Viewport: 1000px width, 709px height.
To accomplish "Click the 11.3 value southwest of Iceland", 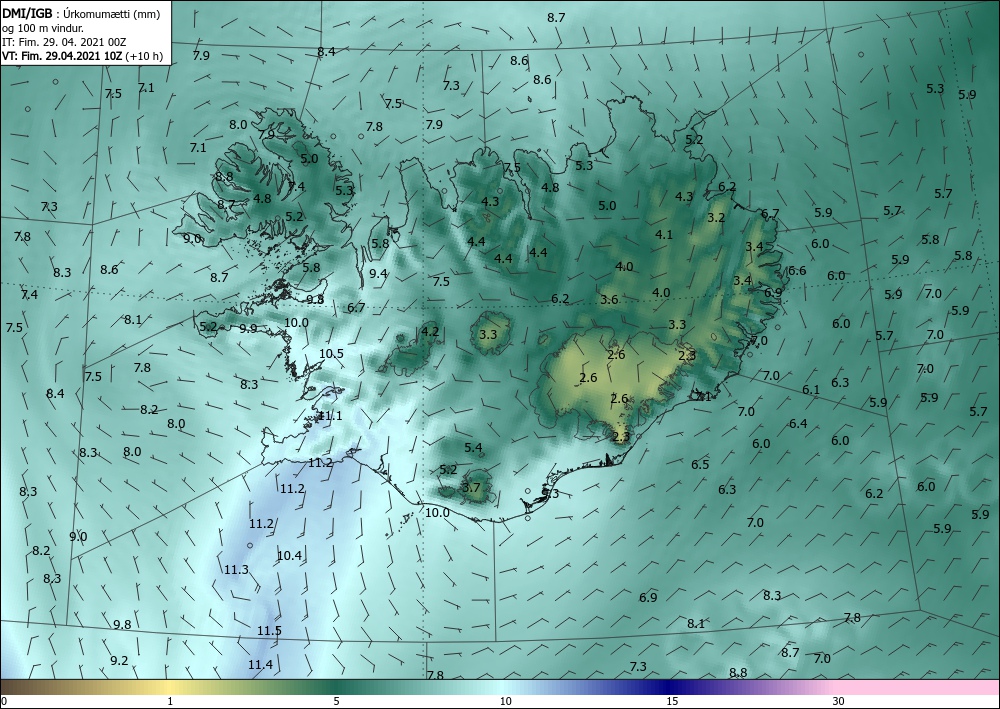I will 236,569.
